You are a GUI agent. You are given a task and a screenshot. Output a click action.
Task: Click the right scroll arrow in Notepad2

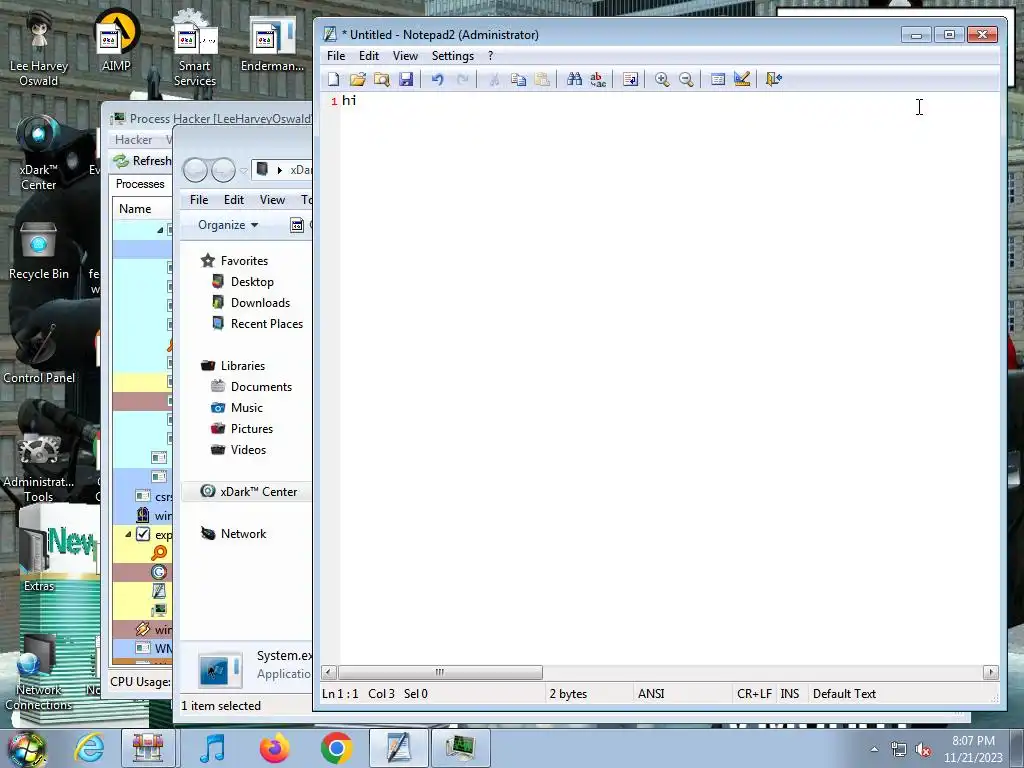click(x=991, y=672)
